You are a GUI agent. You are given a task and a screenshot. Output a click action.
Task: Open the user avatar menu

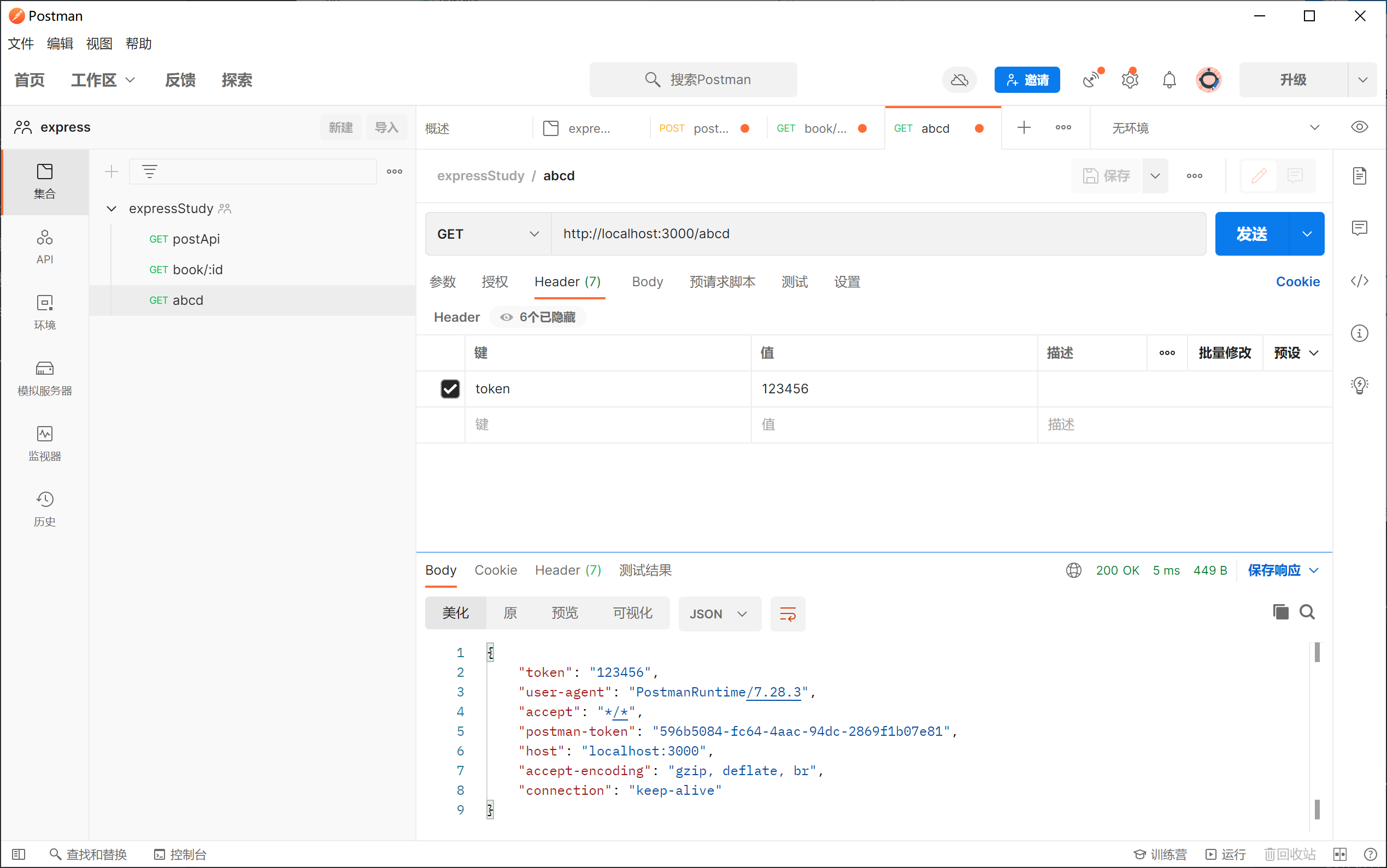1208,80
